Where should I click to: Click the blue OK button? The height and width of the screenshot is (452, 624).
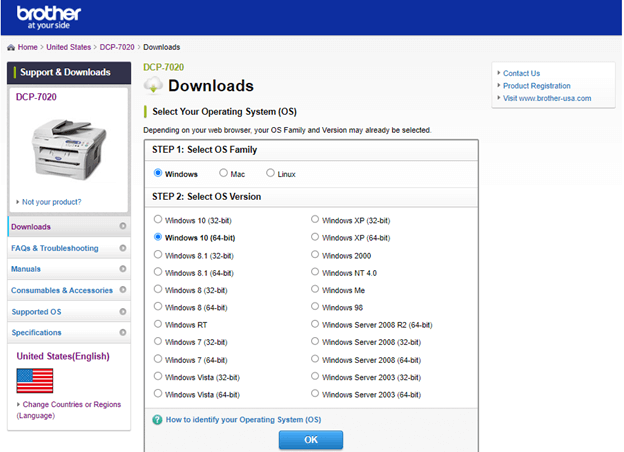pyautogui.click(x=311, y=440)
